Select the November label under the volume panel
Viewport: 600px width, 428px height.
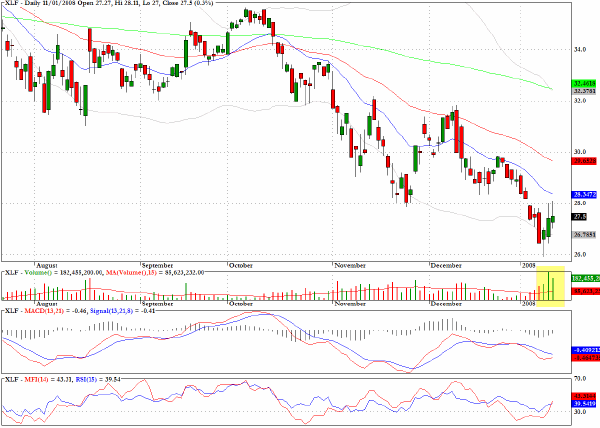coord(350,304)
